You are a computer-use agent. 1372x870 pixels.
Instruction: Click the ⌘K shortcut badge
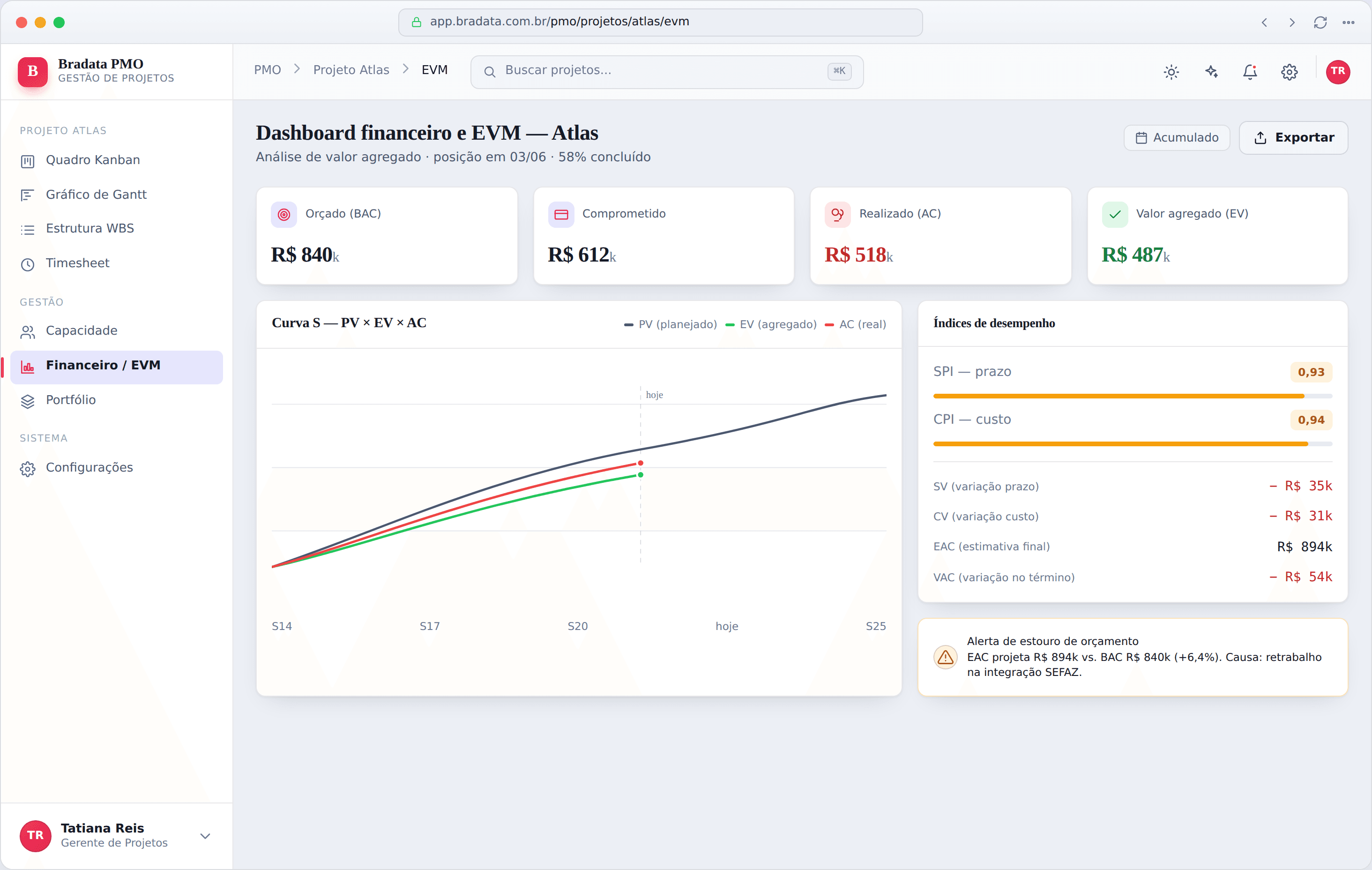[x=839, y=71]
